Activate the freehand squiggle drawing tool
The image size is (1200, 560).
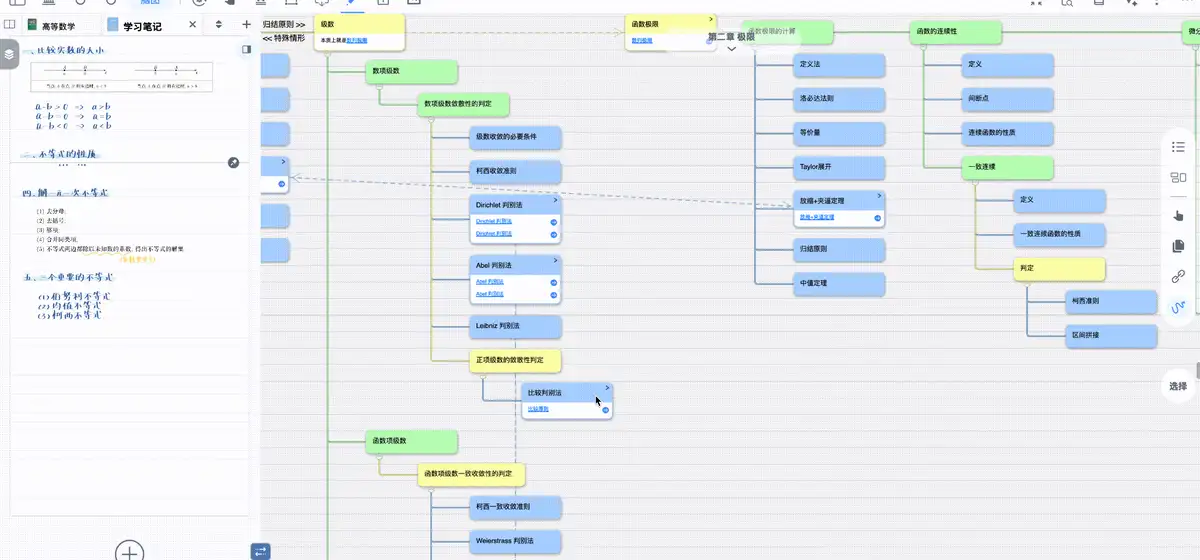point(1178,308)
